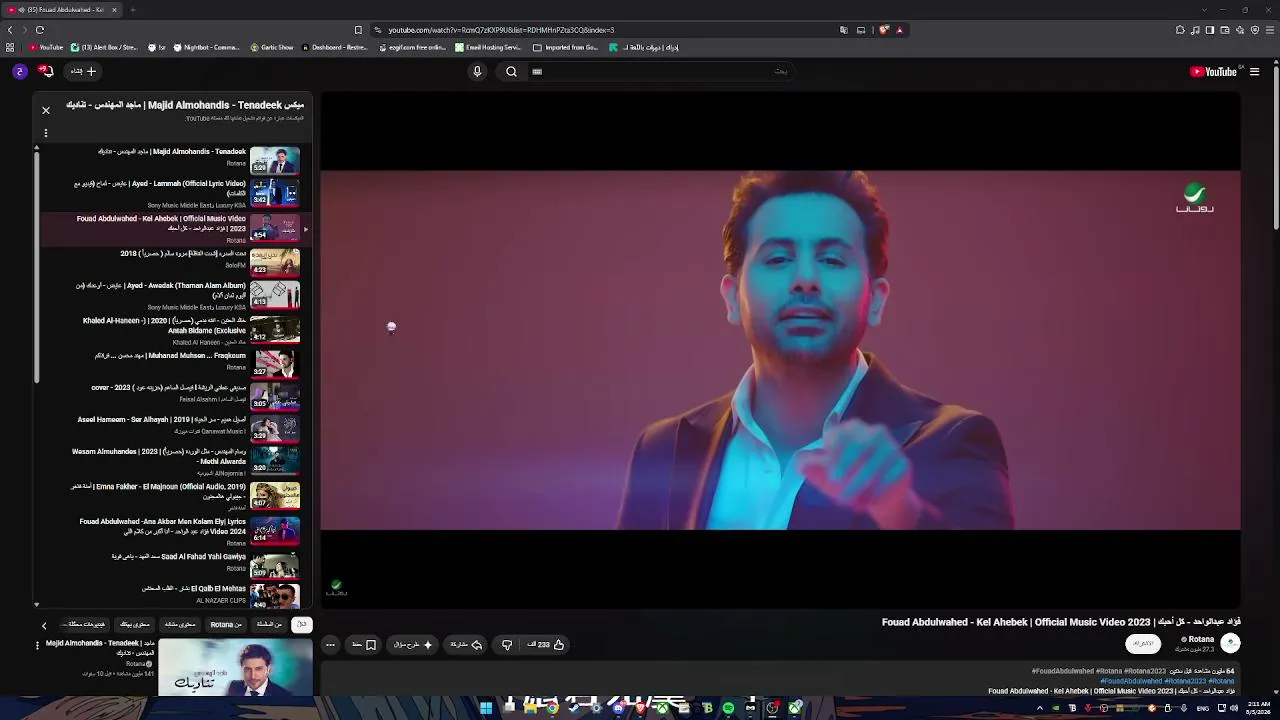The image size is (1280, 720).
Task: Open the Brave Shields lion icon
Action: coord(884,30)
